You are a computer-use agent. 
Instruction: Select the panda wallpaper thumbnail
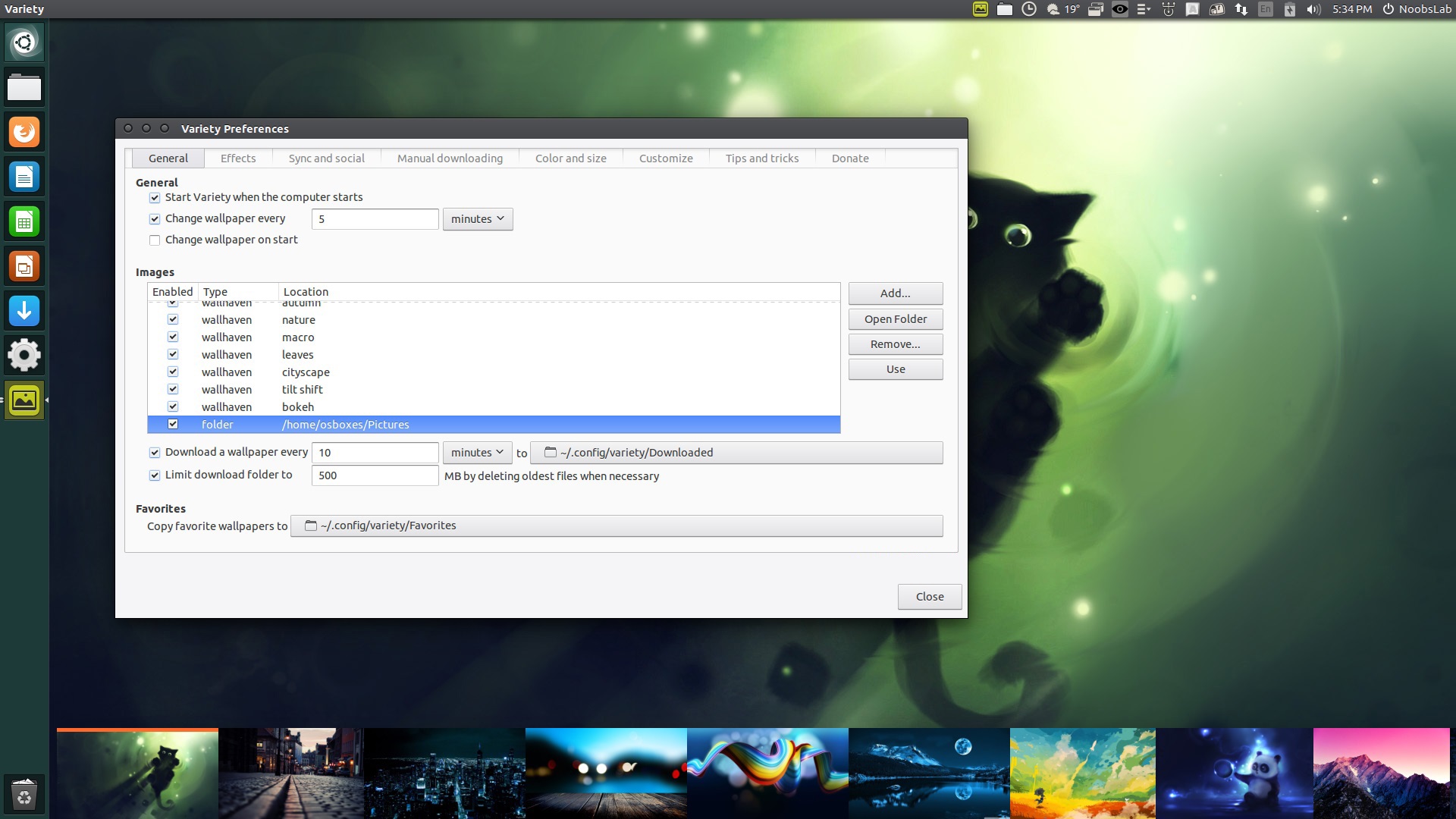click(x=1234, y=773)
